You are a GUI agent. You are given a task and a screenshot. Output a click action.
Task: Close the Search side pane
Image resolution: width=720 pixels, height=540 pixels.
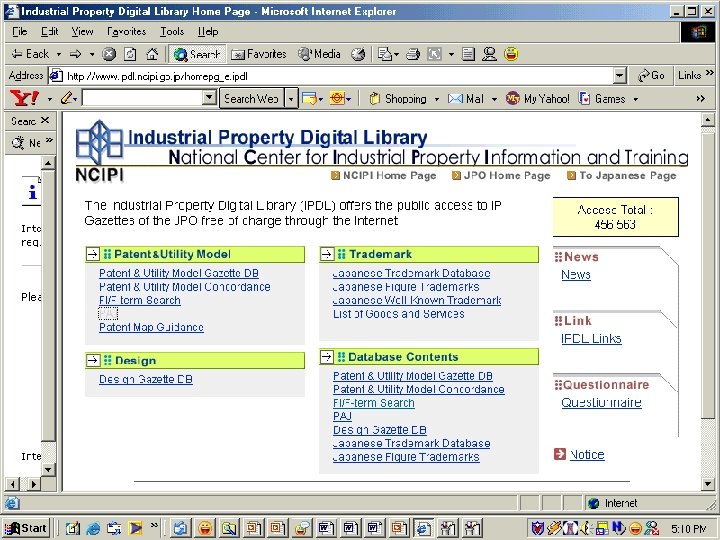45,120
